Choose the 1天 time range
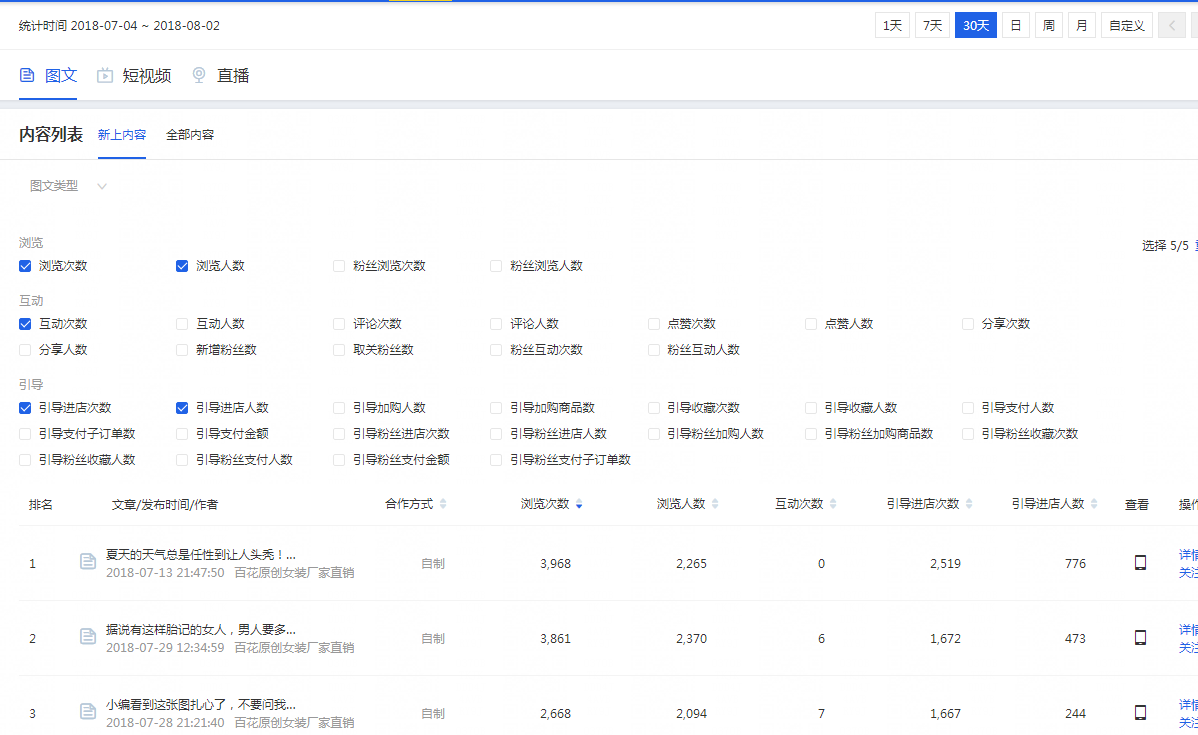The height and width of the screenshot is (735, 1198). click(x=892, y=25)
